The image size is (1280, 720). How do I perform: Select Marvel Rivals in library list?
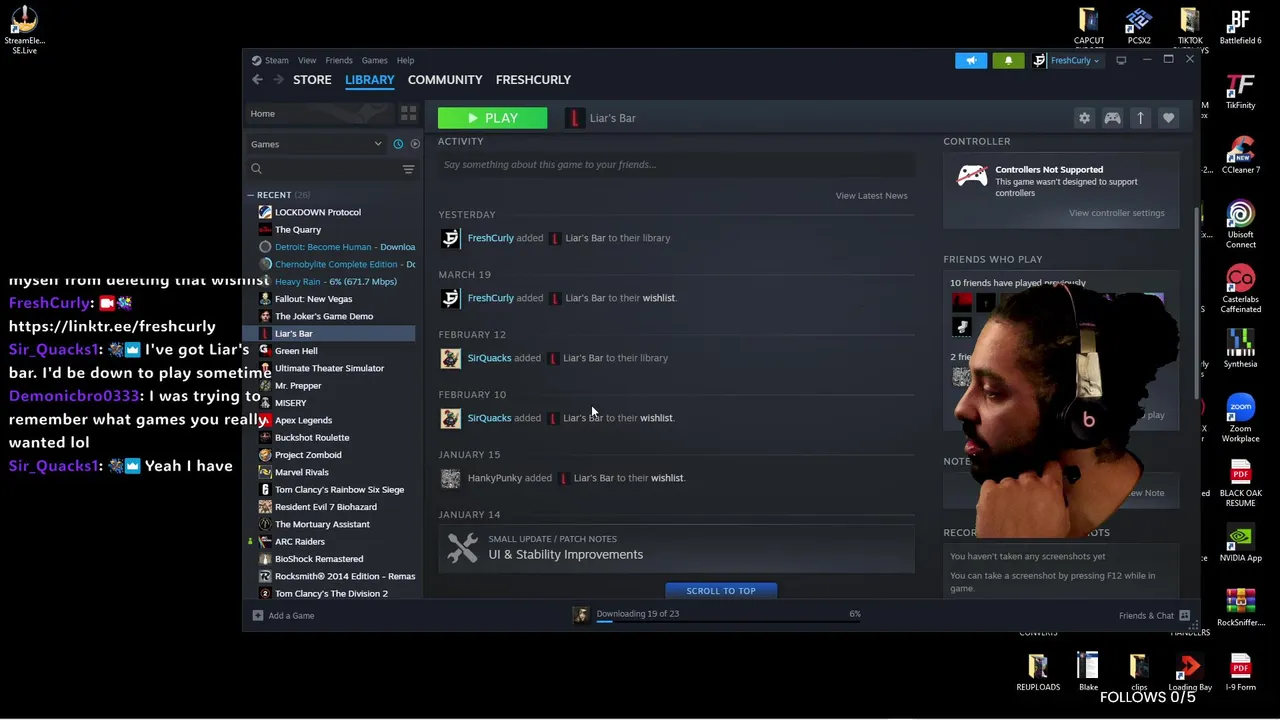point(301,472)
